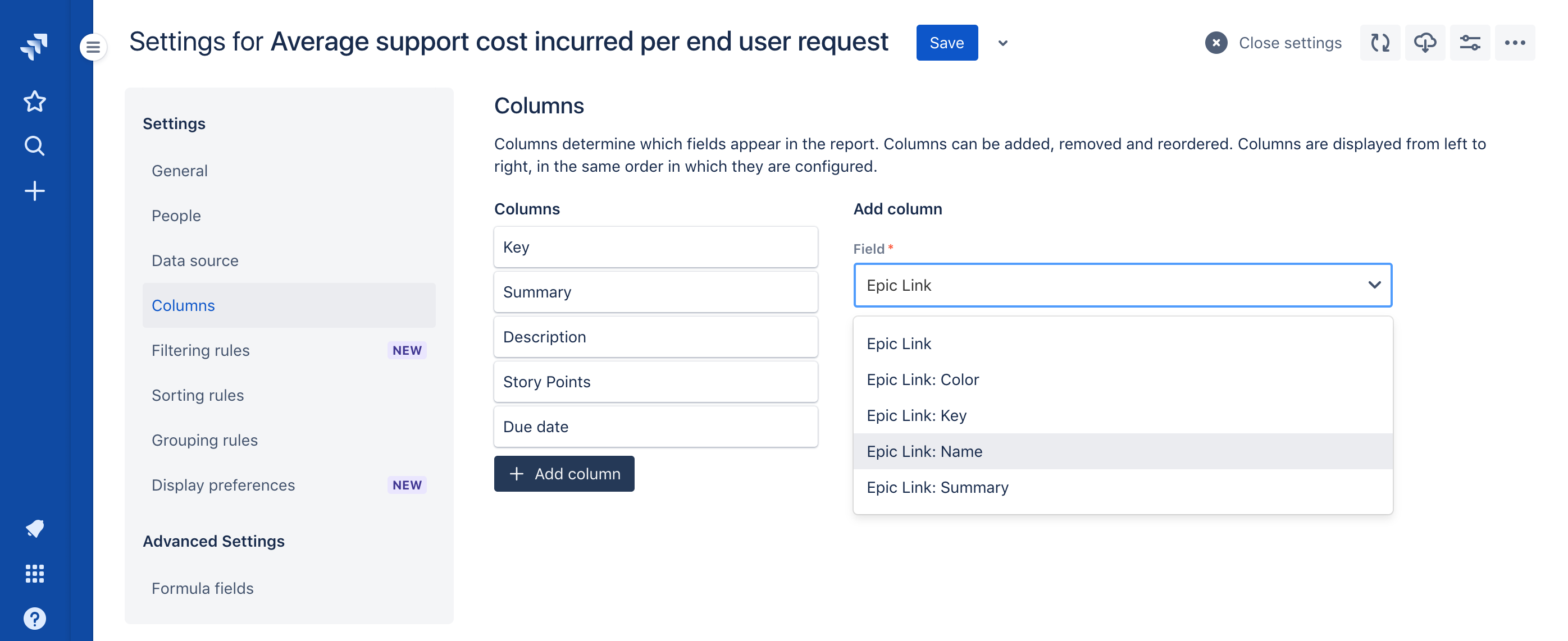Click the Save button

point(946,43)
